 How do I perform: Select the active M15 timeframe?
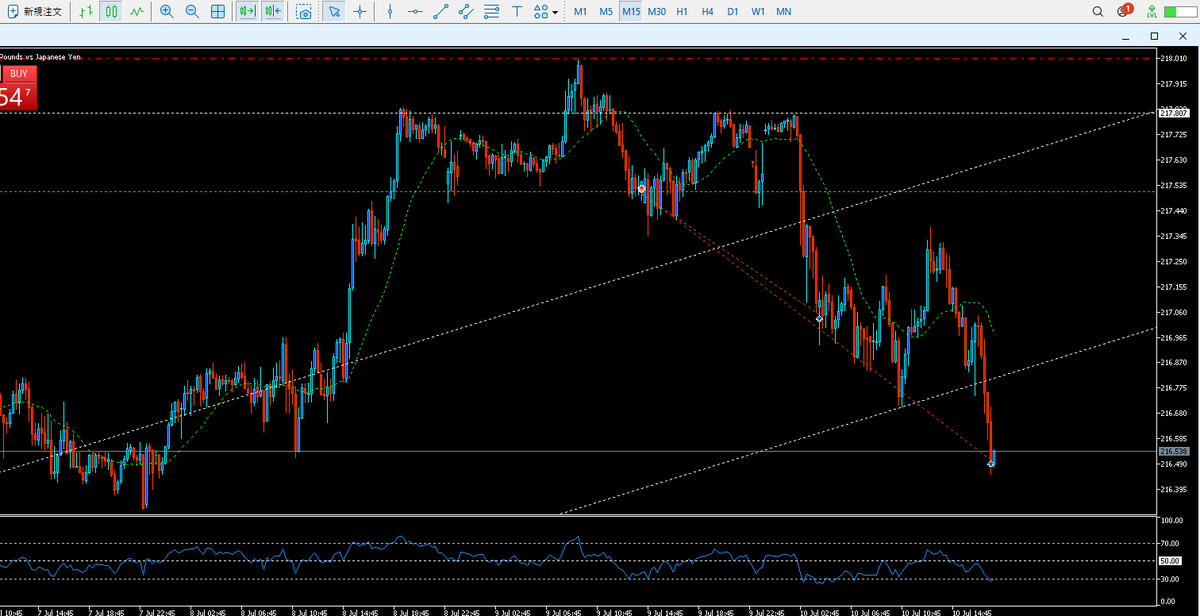(x=631, y=12)
